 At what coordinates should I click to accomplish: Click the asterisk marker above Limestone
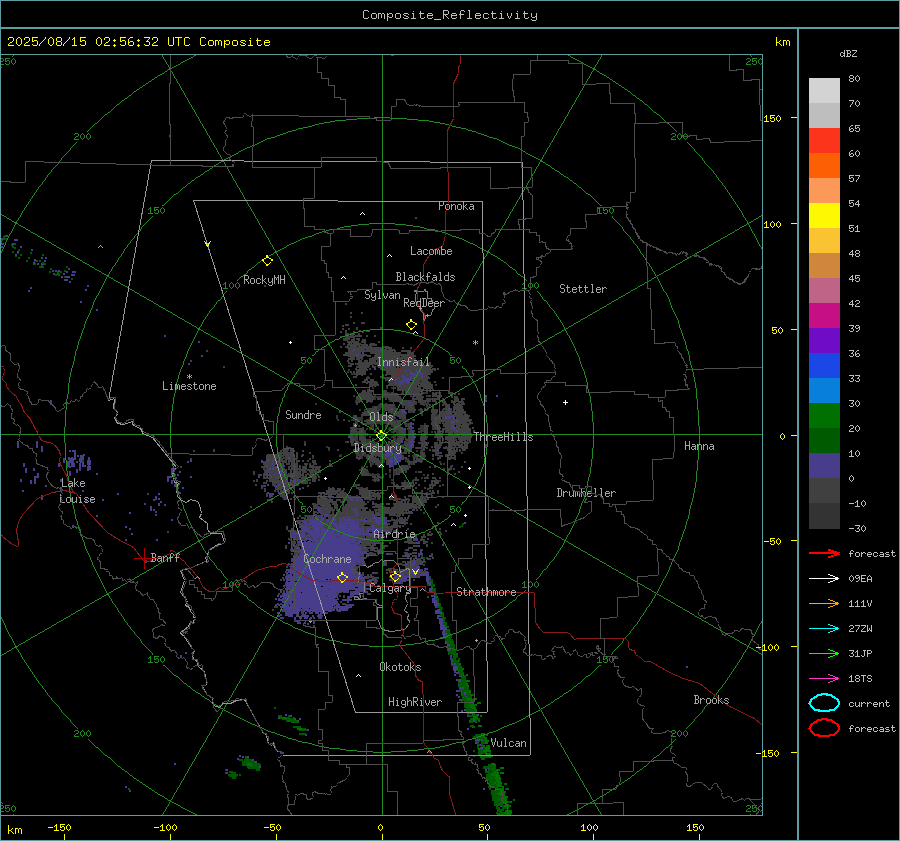click(x=189, y=377)
